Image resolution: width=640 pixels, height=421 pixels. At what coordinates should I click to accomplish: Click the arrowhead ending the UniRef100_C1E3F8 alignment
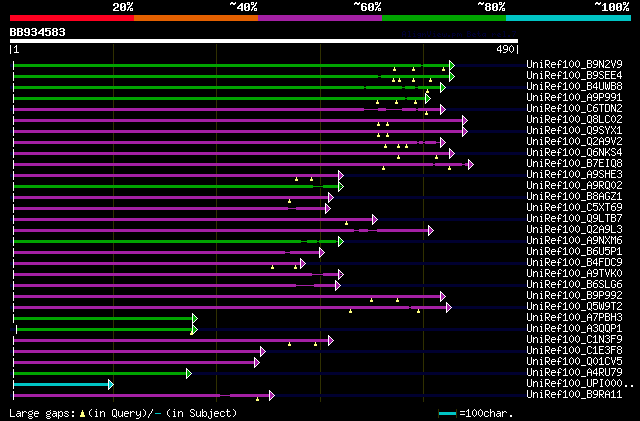point(263,352)
